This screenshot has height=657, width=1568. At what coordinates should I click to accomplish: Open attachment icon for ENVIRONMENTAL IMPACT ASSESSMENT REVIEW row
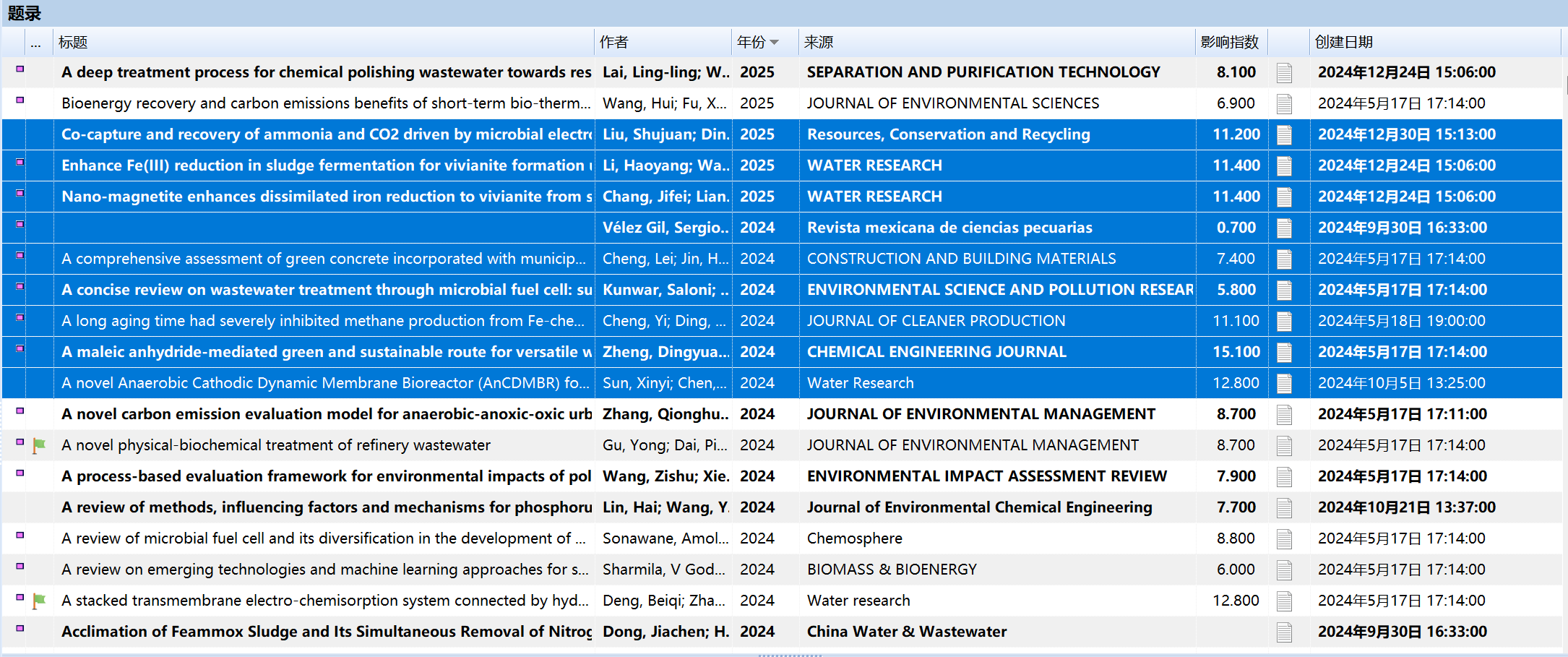[x=1284, y=477]
